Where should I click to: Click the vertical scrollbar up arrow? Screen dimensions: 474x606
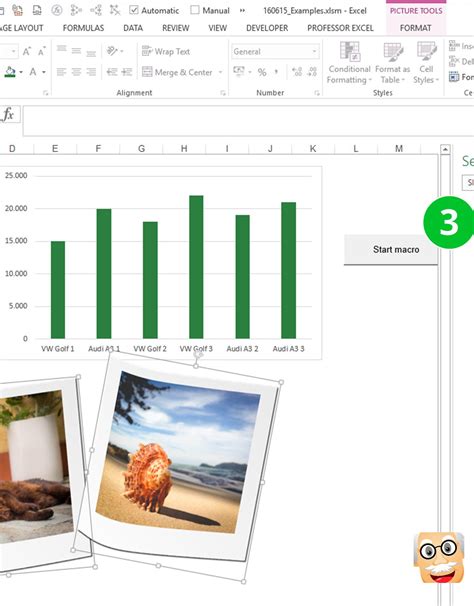(x=445, y=149)
